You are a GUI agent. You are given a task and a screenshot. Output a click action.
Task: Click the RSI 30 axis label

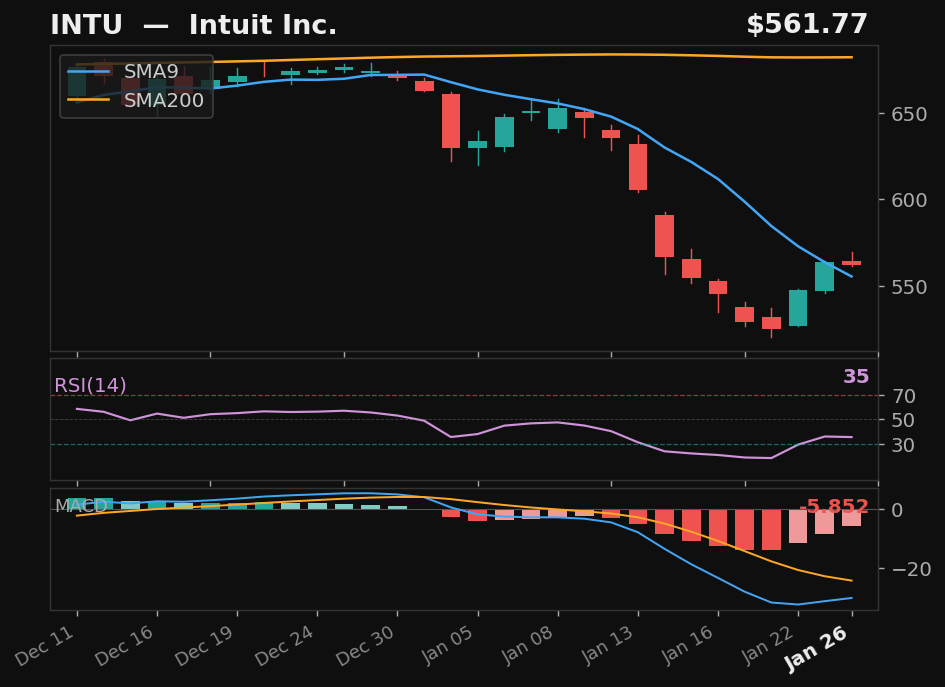pos(904,445)
